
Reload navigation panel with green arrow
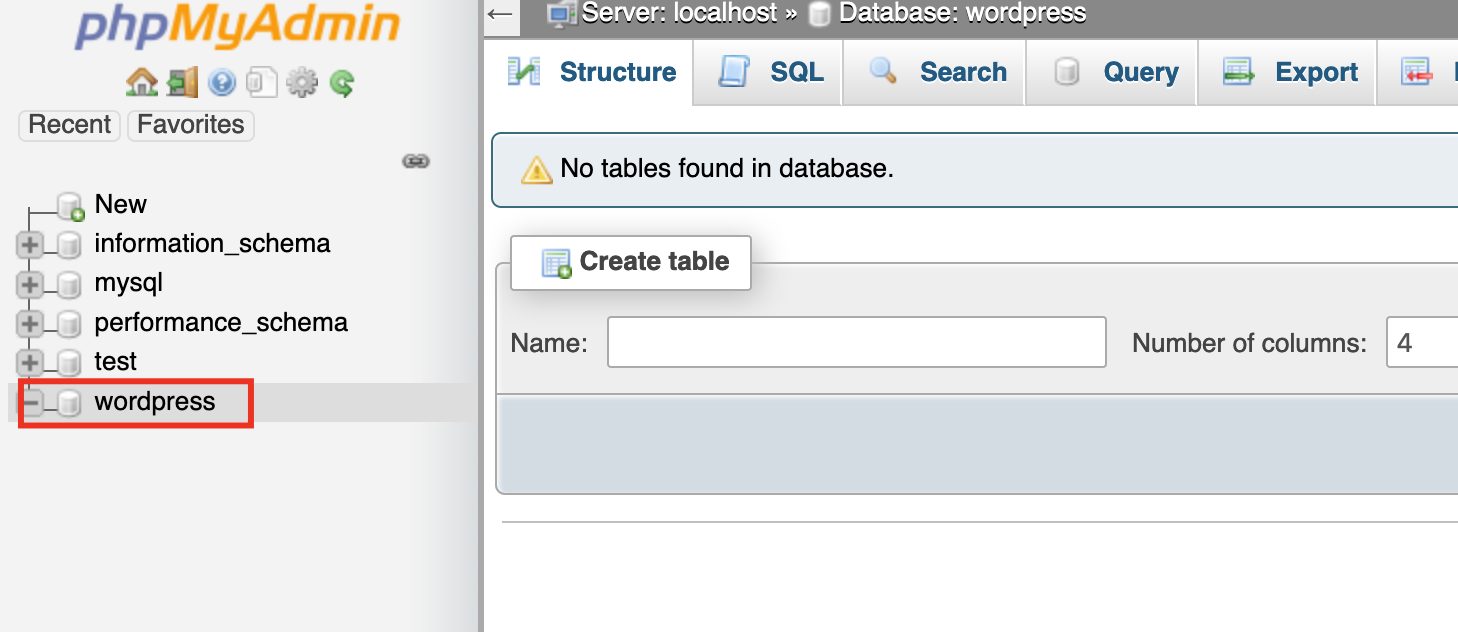tap(342, 82)
